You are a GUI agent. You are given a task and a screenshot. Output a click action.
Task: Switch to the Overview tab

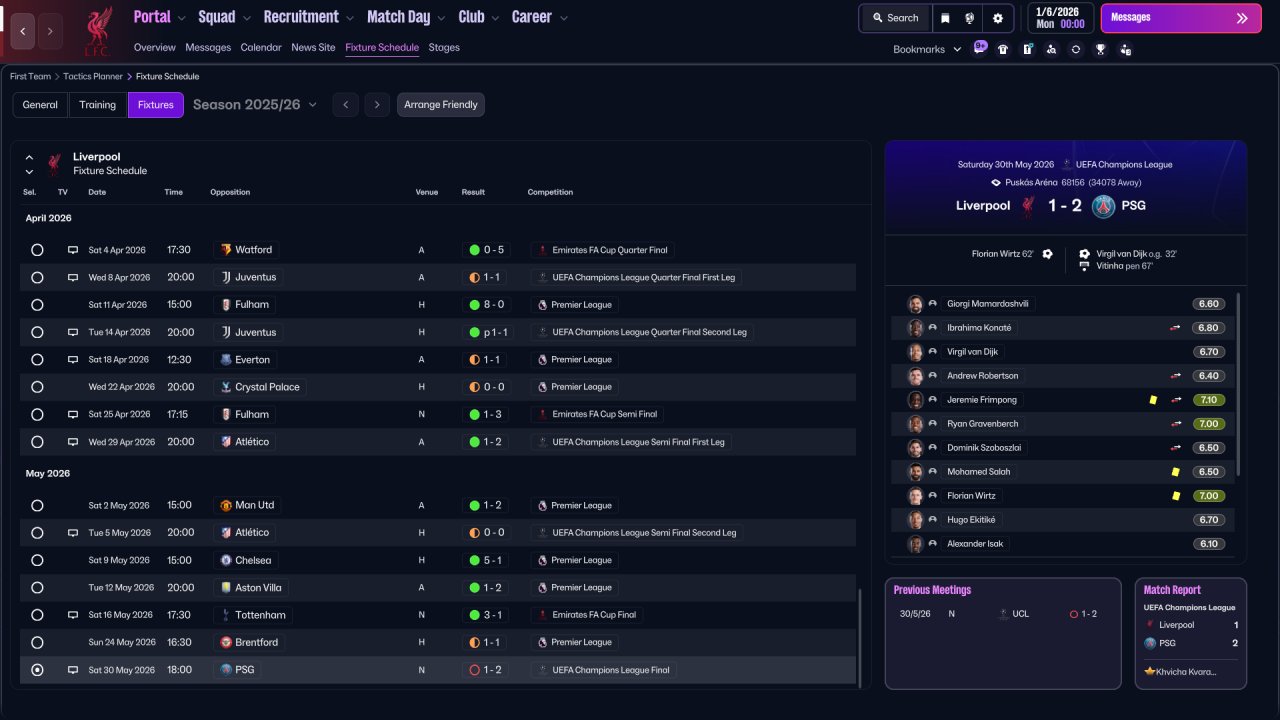point(154,47)
